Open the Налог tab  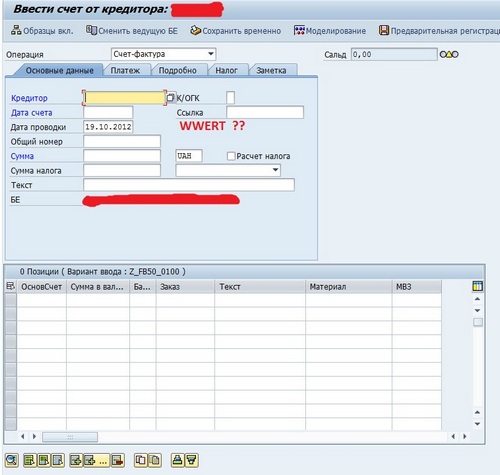tap(226, 70)
